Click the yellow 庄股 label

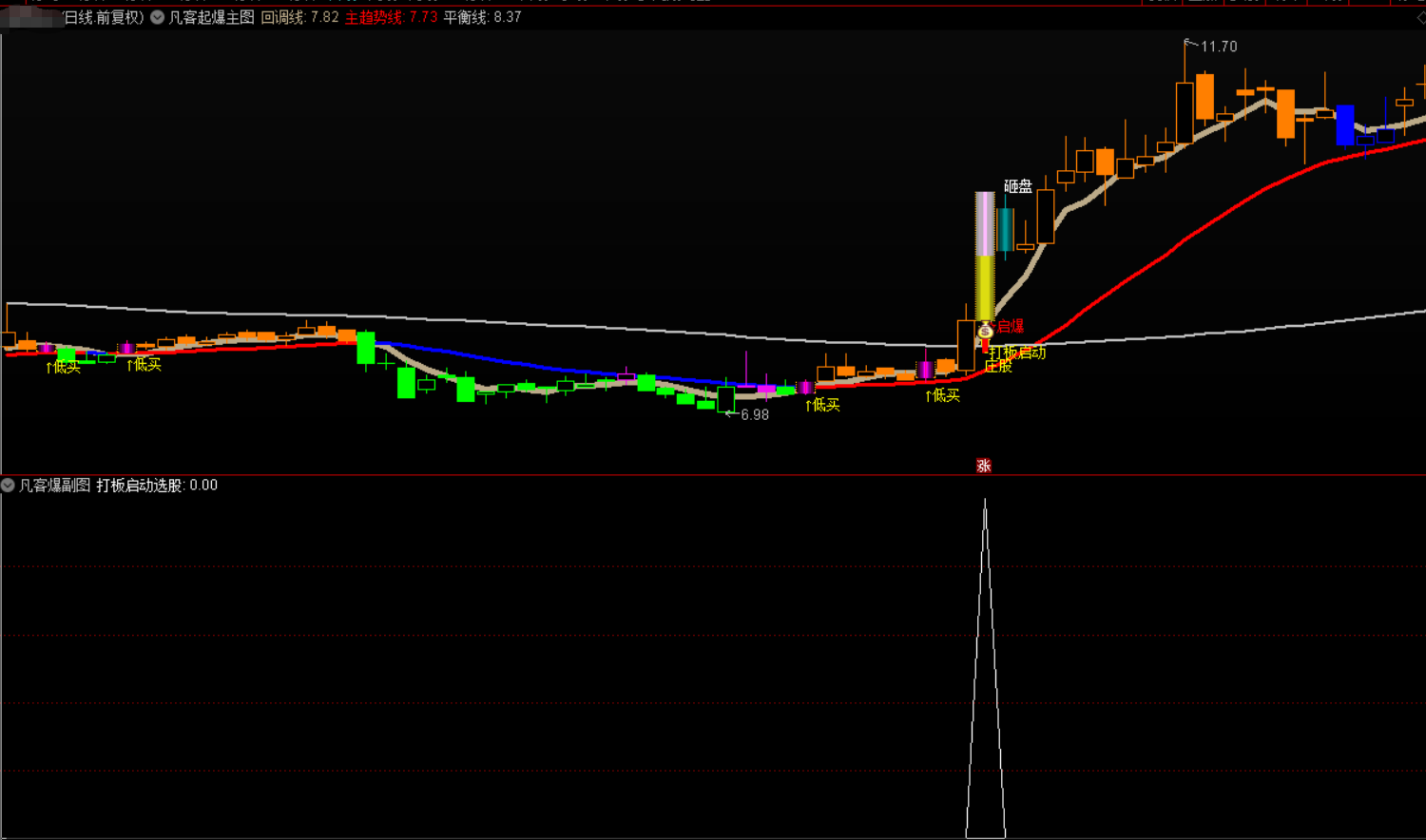click(x=998, y=366)
